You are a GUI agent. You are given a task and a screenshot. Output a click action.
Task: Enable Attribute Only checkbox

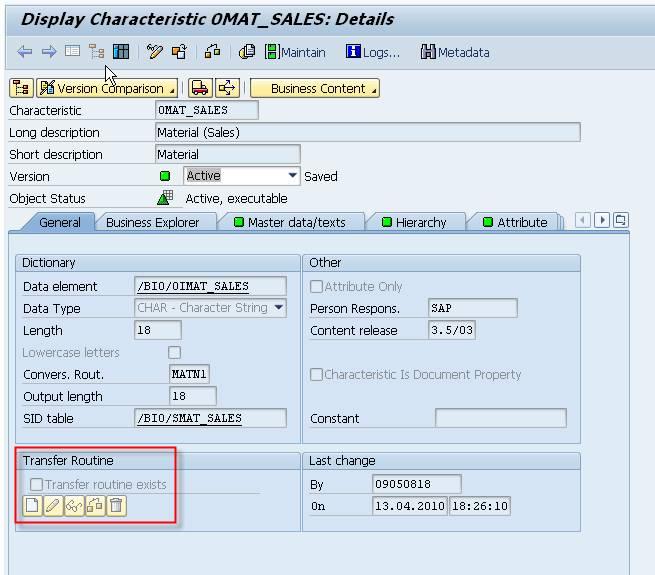317,287
